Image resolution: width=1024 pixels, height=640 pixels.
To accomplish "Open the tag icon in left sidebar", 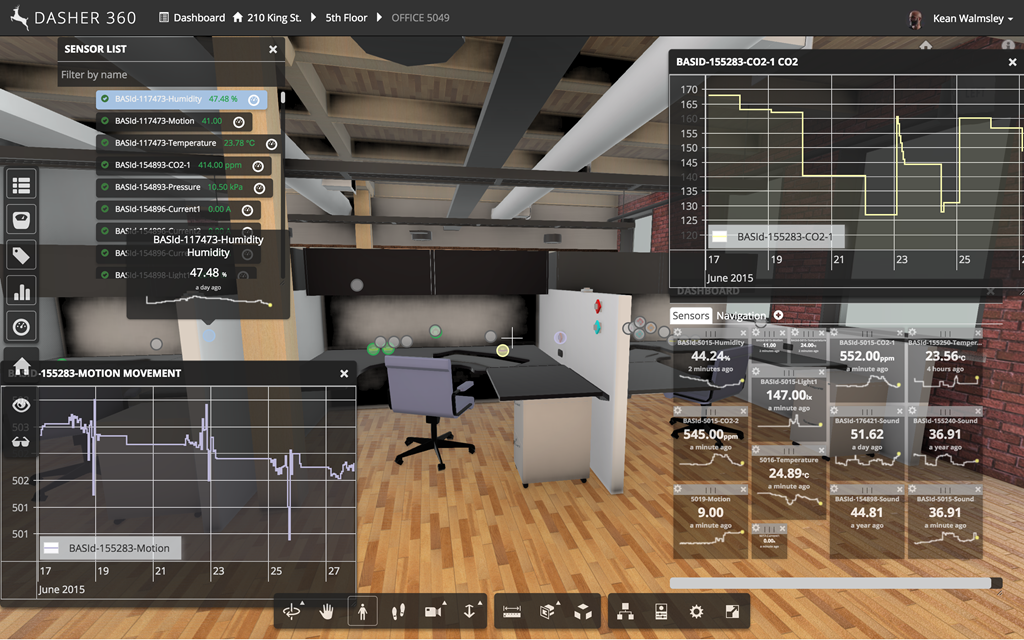I will pyautogui.click(x=21, y=255).
